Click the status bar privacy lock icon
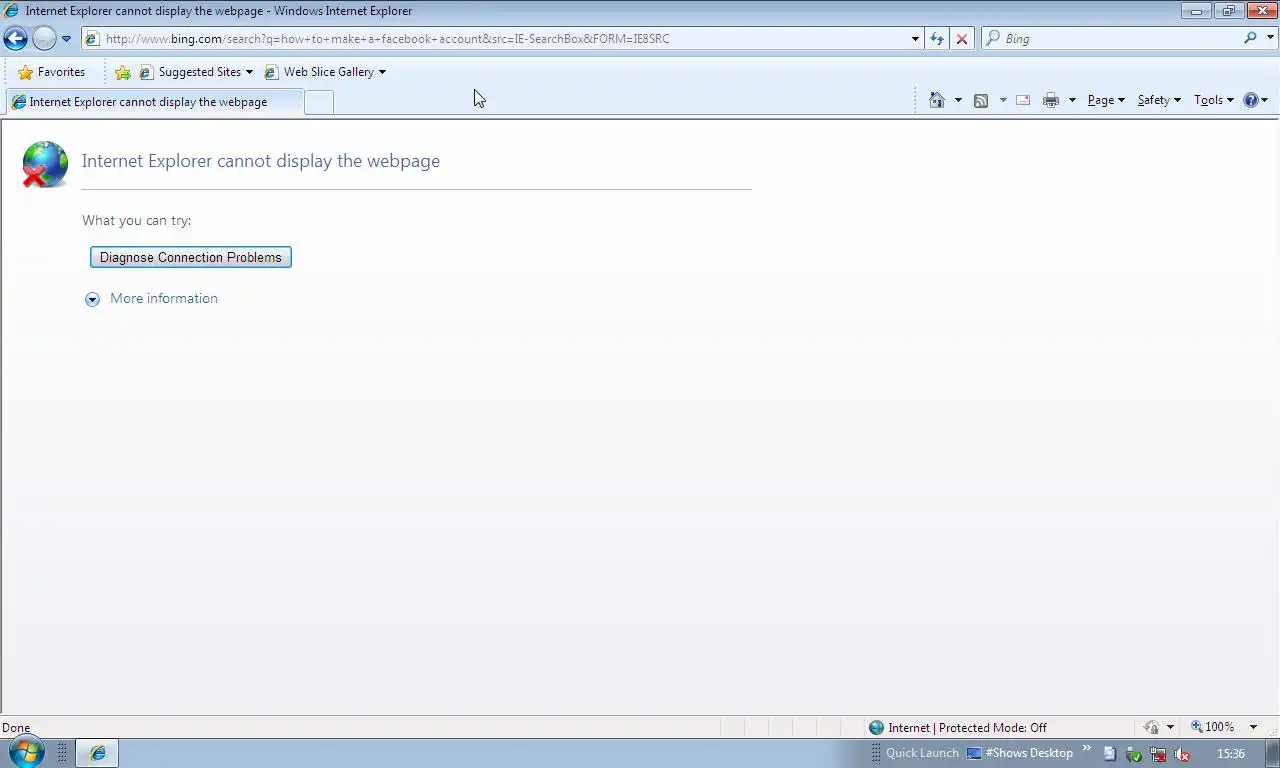The width and height of the screenshot is (1280, 768). (1151, 728)
